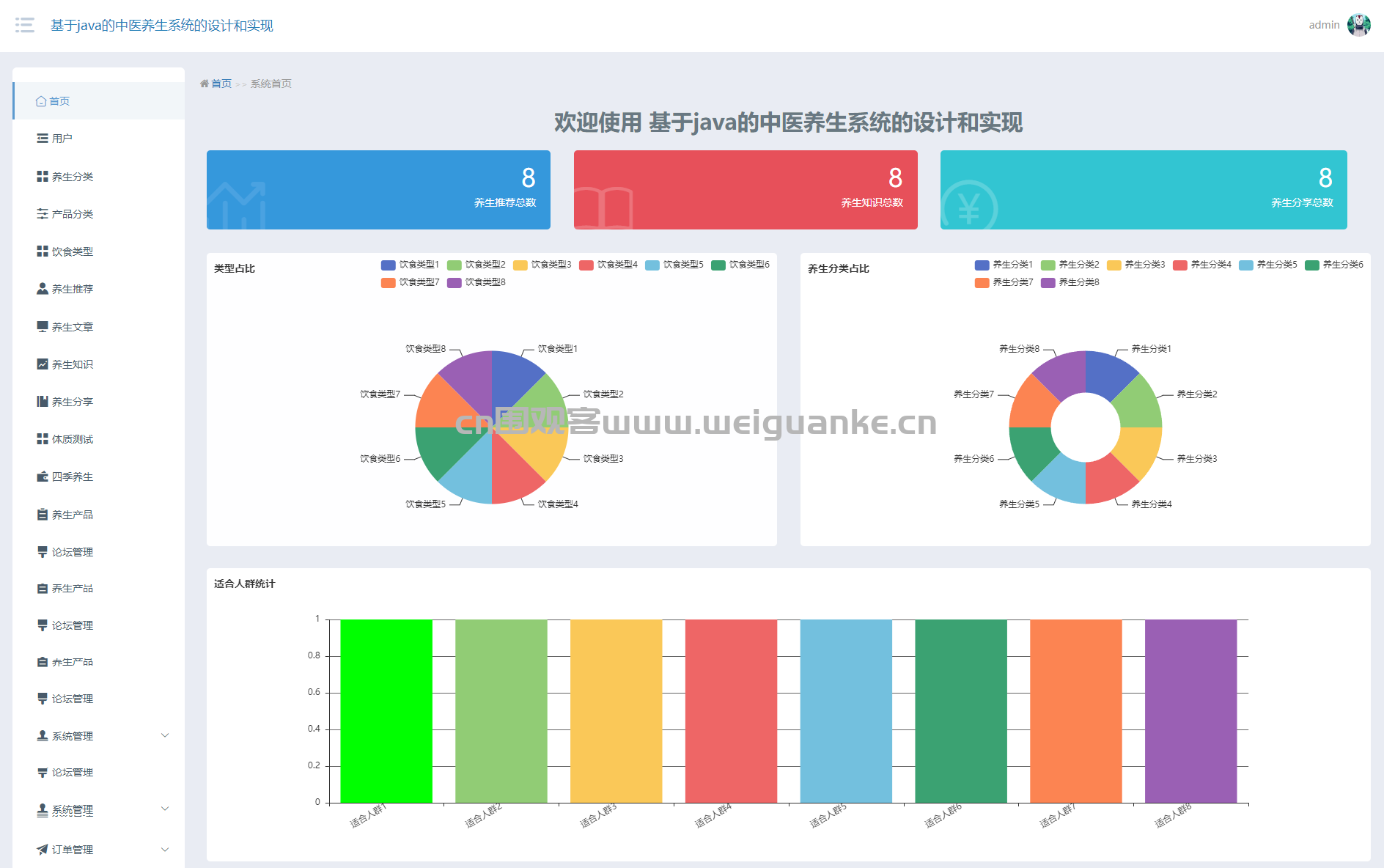Click the 饮食类型1 pie slice label
This screenshot has width=1384, height=868.
pos(558,349)
